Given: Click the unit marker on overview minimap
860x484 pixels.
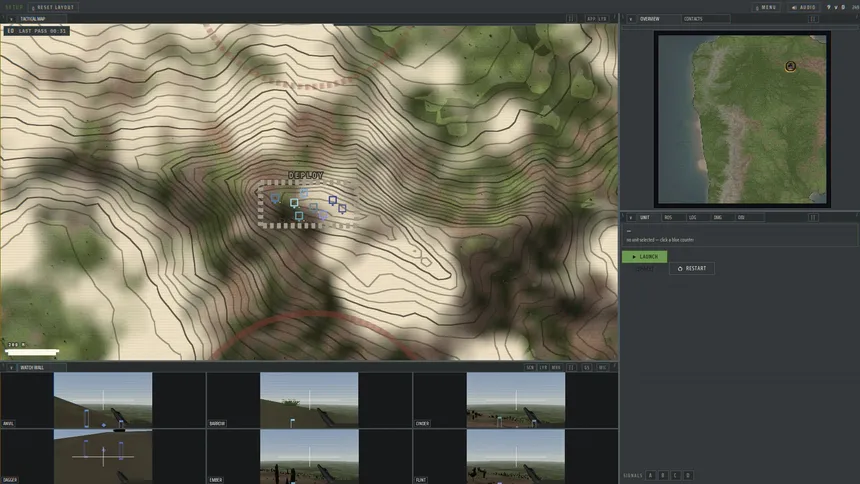Looking at the screenshot, I should [790, 66].
